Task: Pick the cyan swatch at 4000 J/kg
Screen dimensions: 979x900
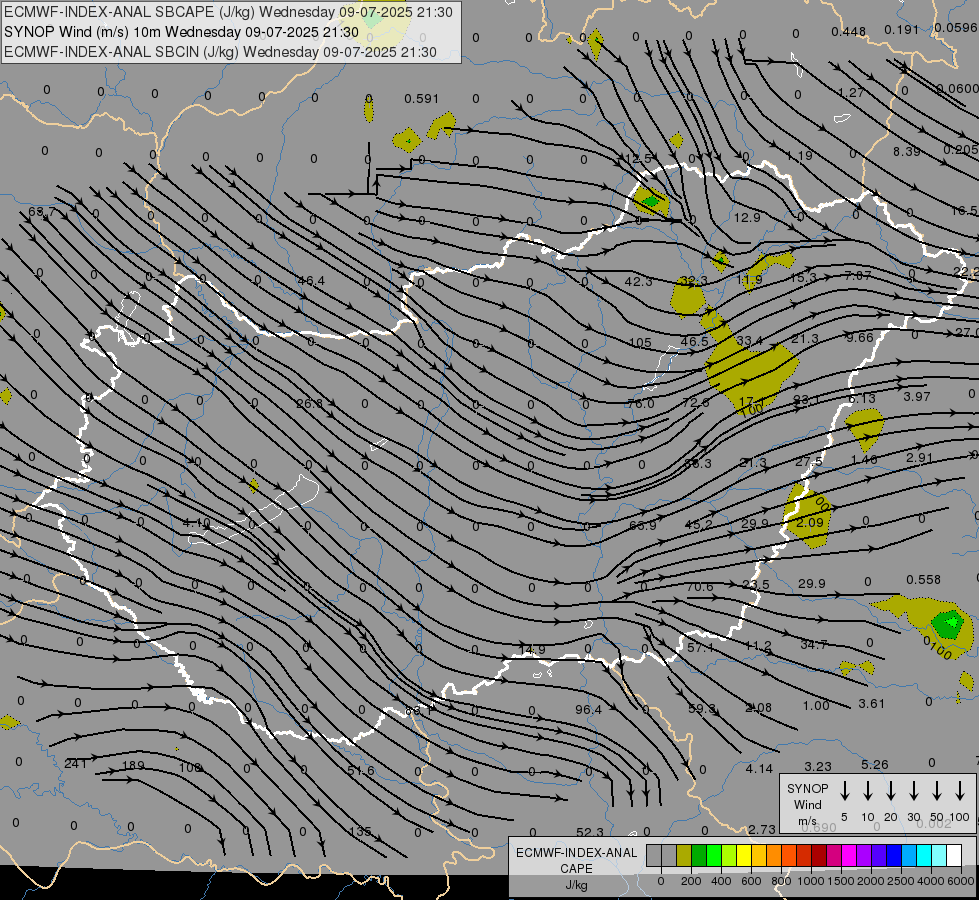Action: click(x=924, y=856)
